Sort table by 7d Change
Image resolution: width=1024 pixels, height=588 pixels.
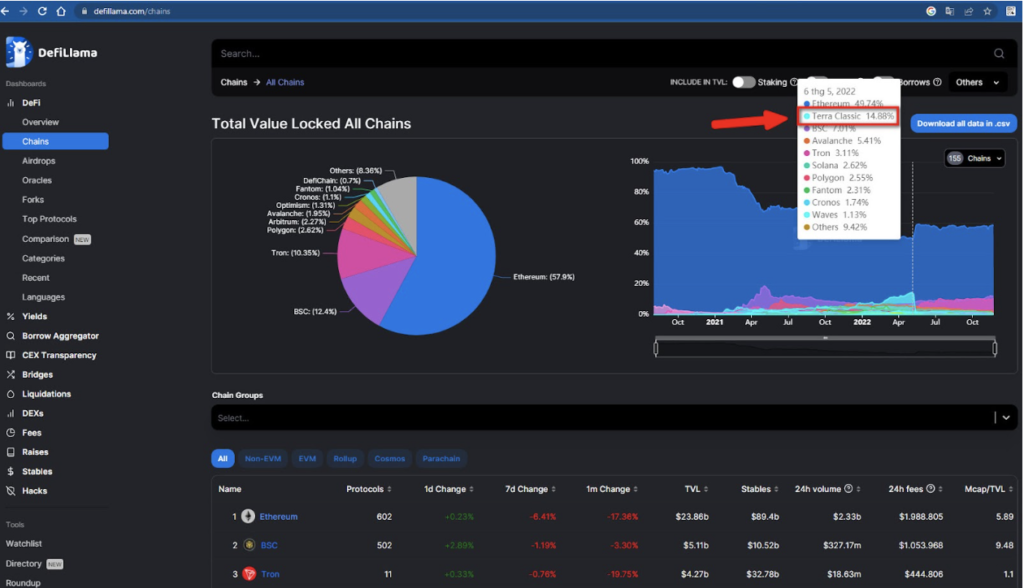530,489
